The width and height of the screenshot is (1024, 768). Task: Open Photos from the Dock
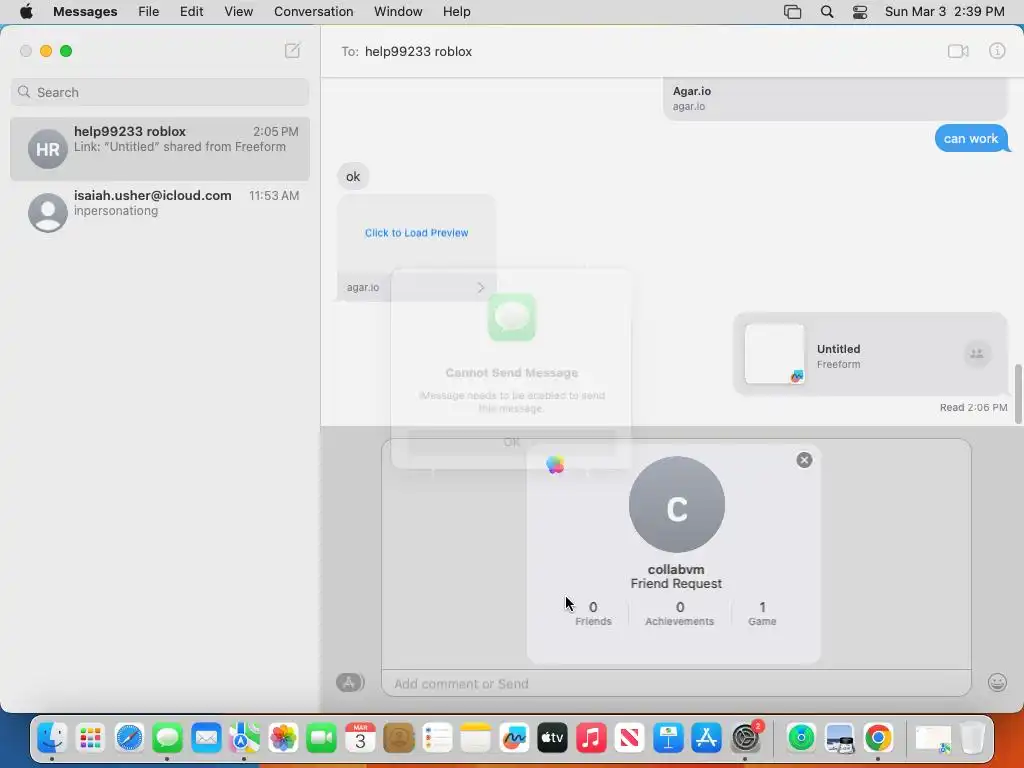[x=283, y=738]
